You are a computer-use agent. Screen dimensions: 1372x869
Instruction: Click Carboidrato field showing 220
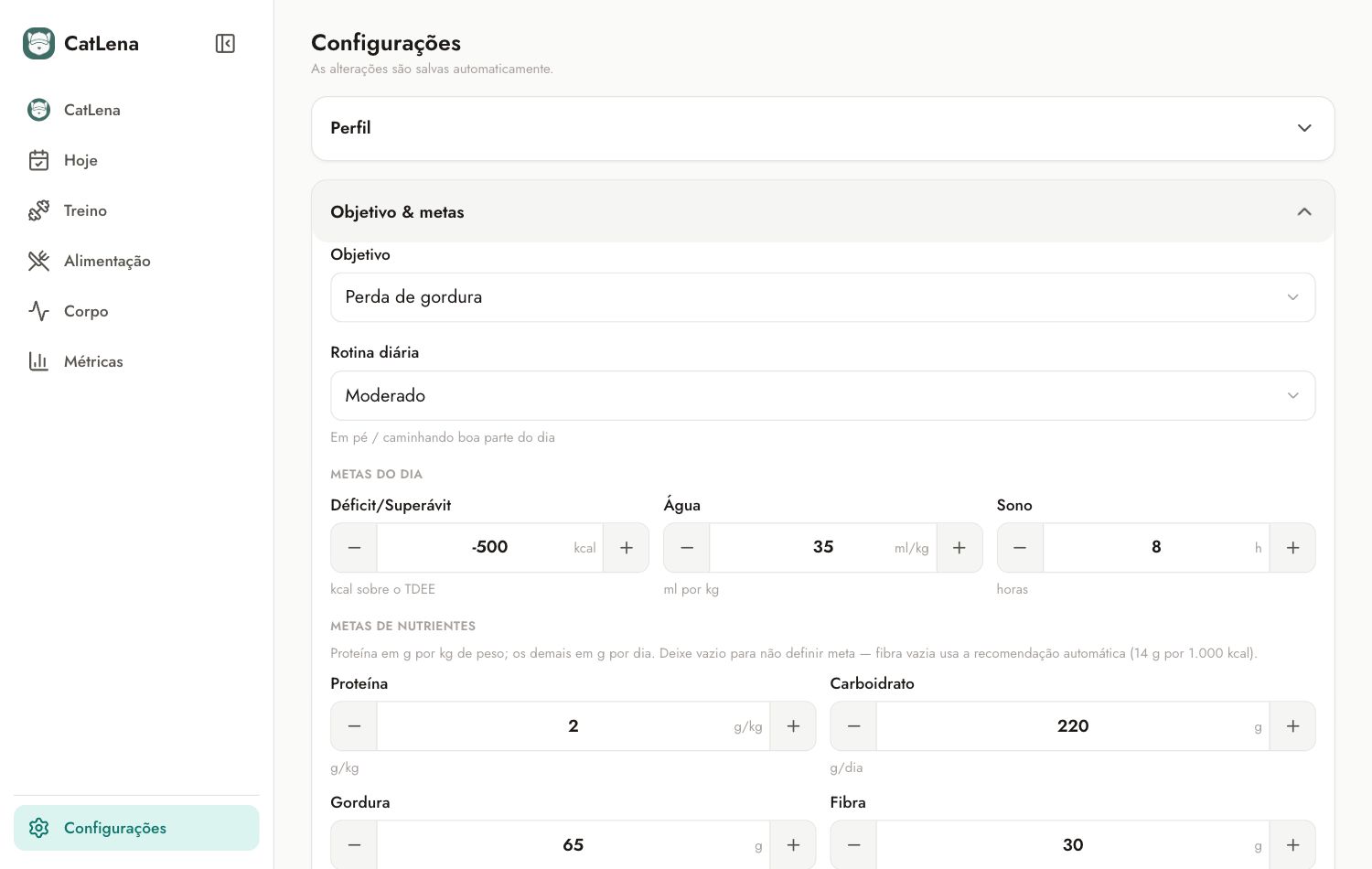[x=1073, y=726]
